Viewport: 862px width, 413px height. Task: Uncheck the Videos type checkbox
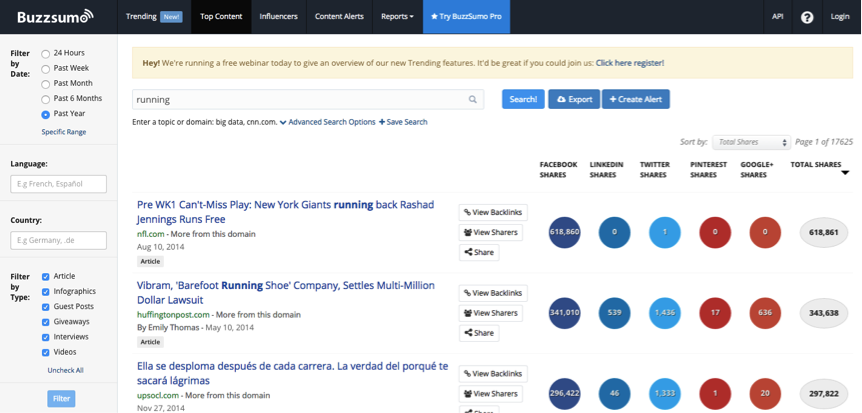click(46, 353)
